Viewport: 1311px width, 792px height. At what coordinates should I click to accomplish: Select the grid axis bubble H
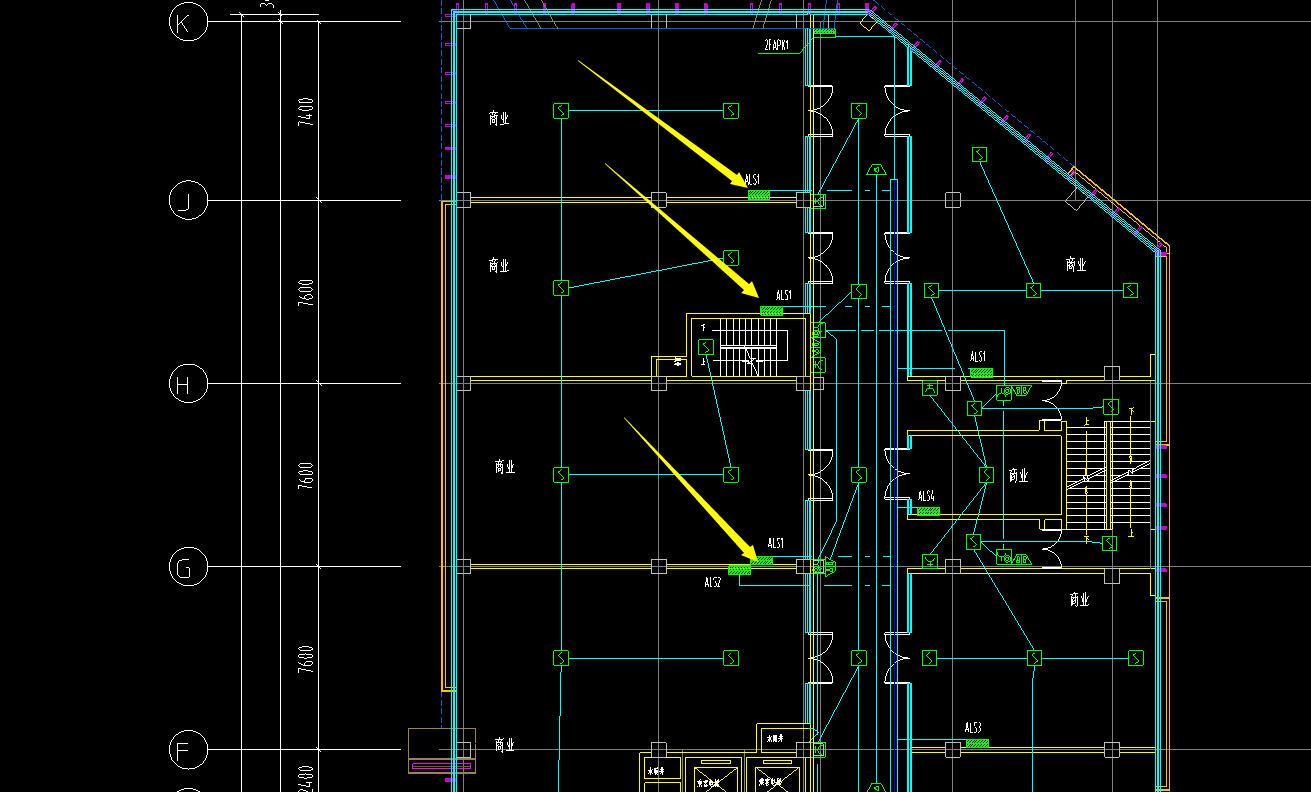tap(186, 383)
